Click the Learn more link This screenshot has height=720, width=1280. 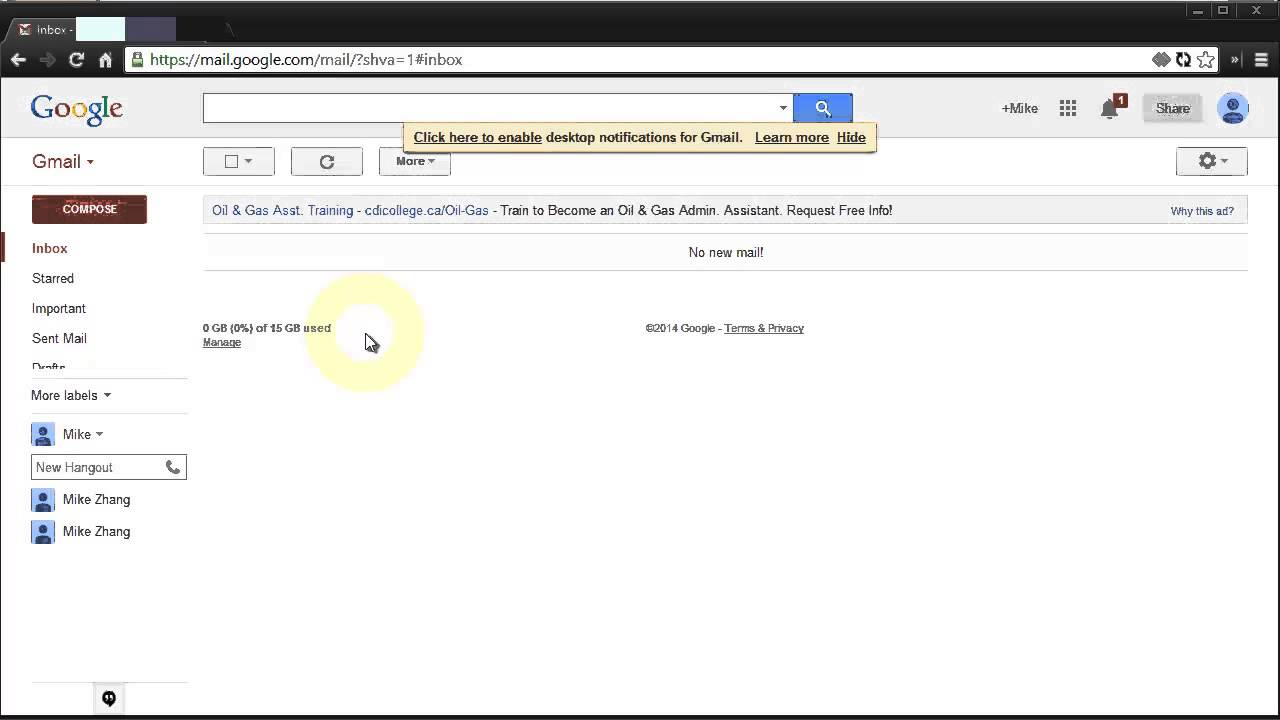pyautogui.click(x=792, y=137)
